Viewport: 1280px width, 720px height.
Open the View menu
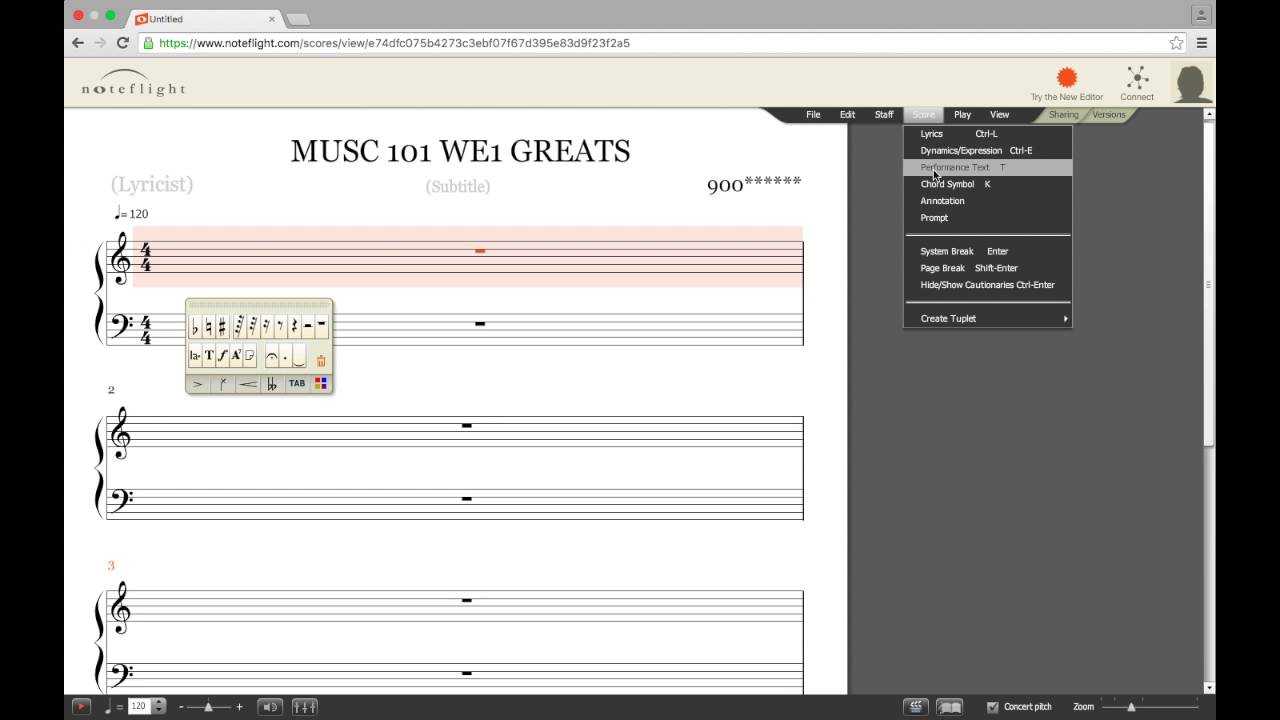[999, 115]
